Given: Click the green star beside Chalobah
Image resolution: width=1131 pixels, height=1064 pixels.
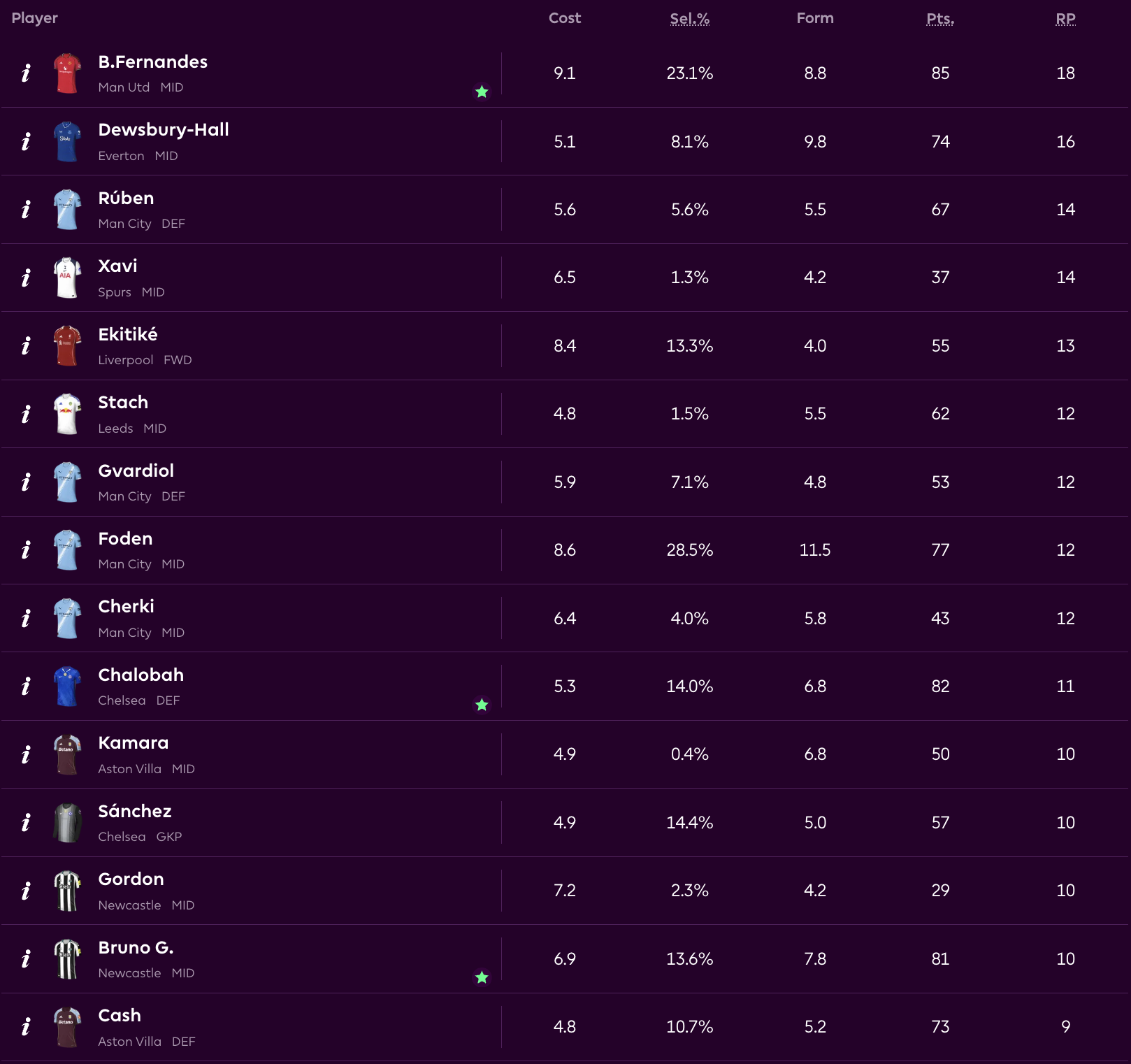Looking at the screenshot, I should 482,705.
